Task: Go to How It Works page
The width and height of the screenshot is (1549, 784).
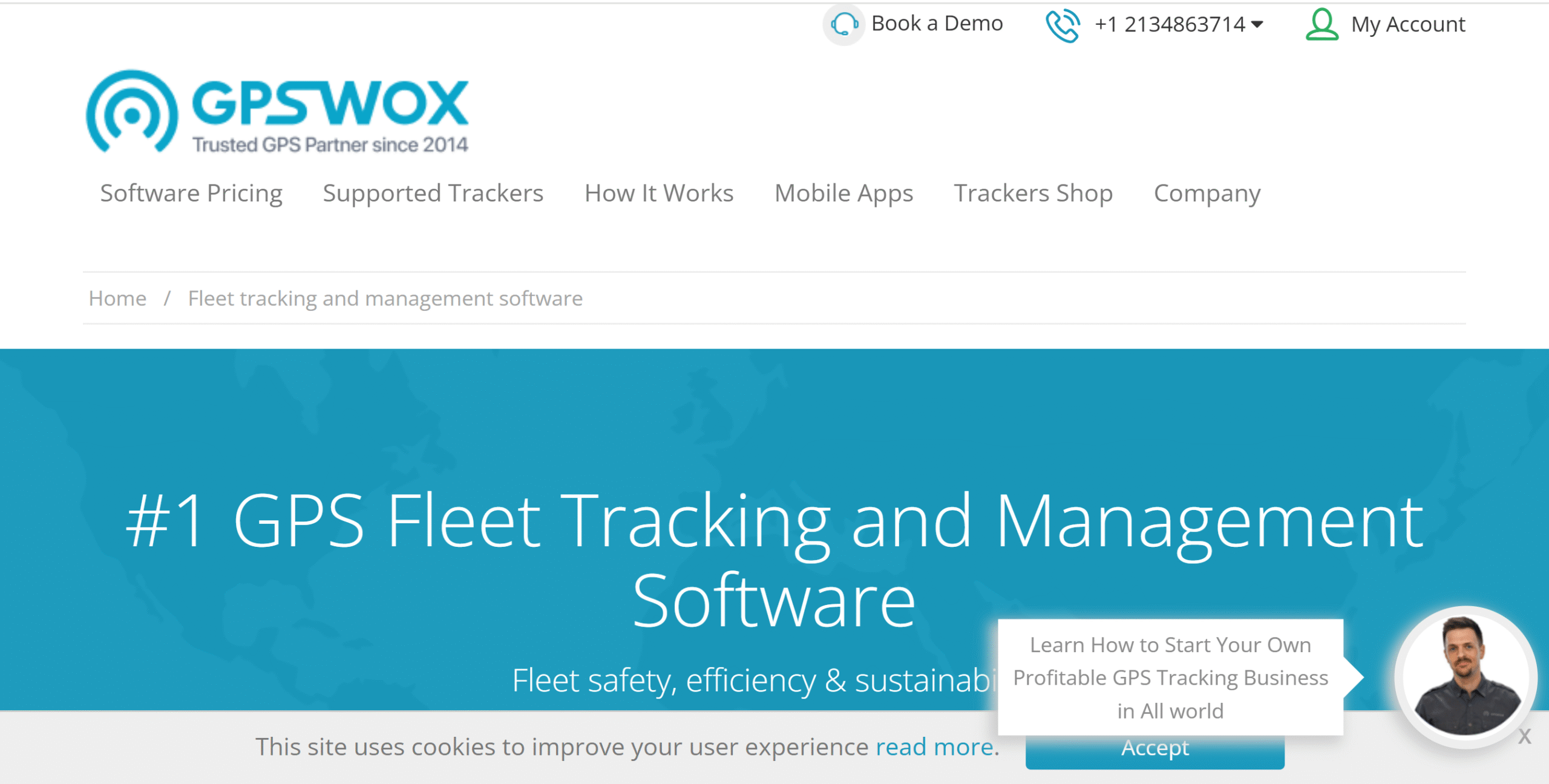Action: click(659, 194)
